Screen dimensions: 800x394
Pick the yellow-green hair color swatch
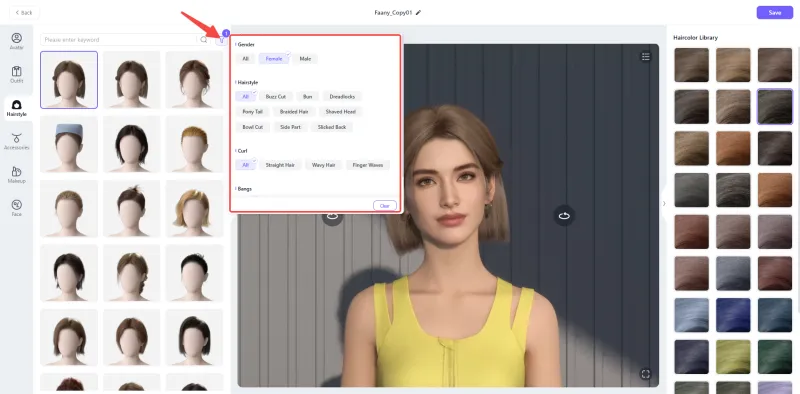[x=733, y=357]
